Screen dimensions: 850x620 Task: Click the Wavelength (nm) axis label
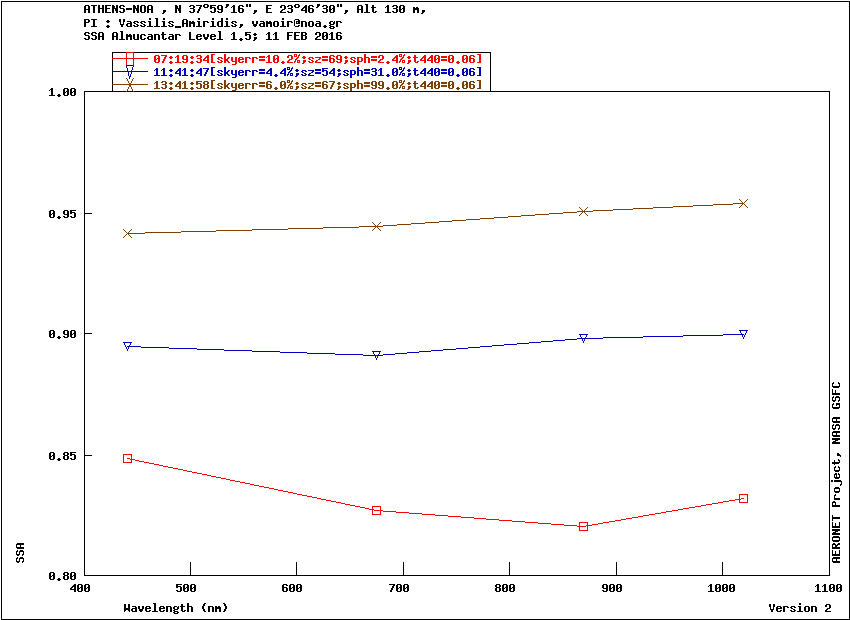[x=176, y=608]
